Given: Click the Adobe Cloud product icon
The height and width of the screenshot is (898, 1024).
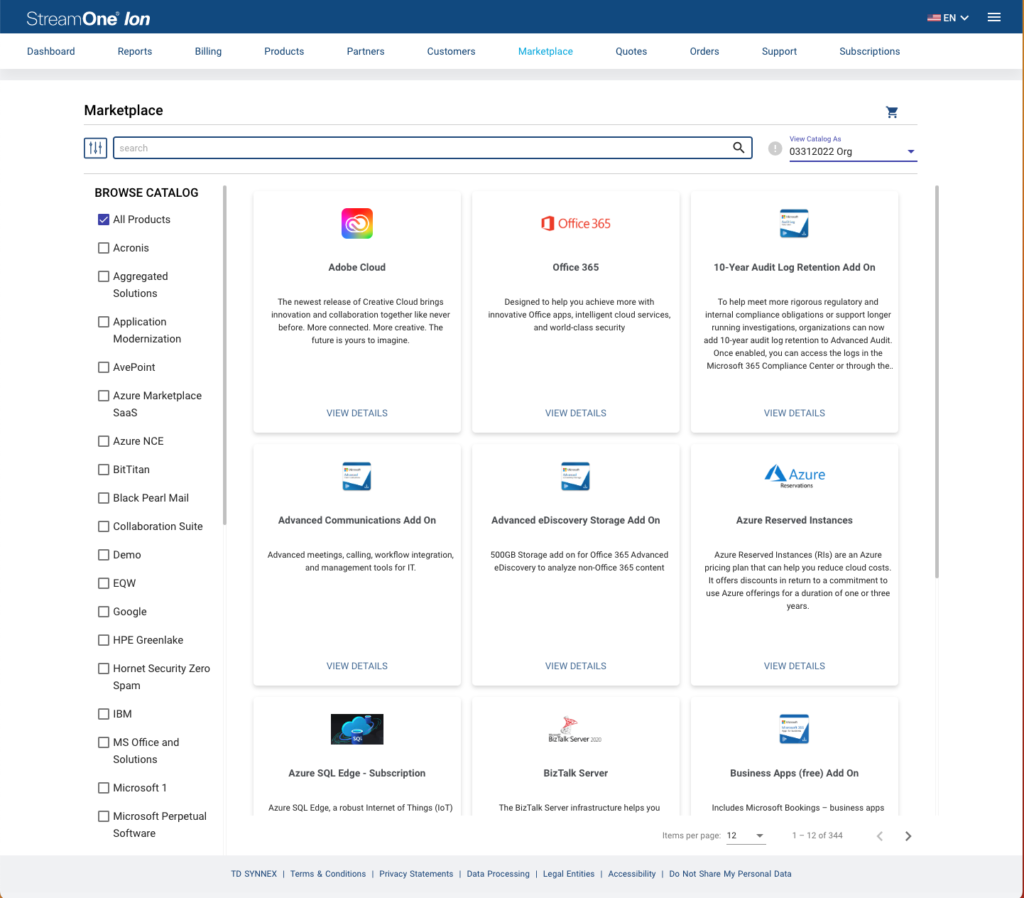Looking at the screenshot, I should [357, 223].
